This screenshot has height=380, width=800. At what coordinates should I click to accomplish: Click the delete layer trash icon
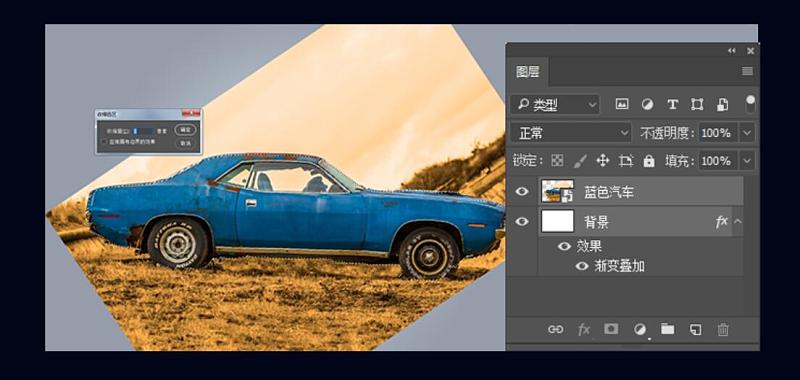click(723, 330)
